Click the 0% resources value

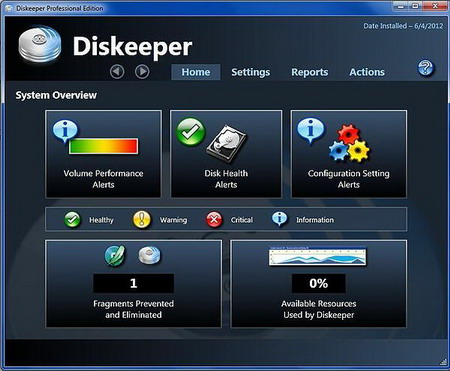(319, 283)
